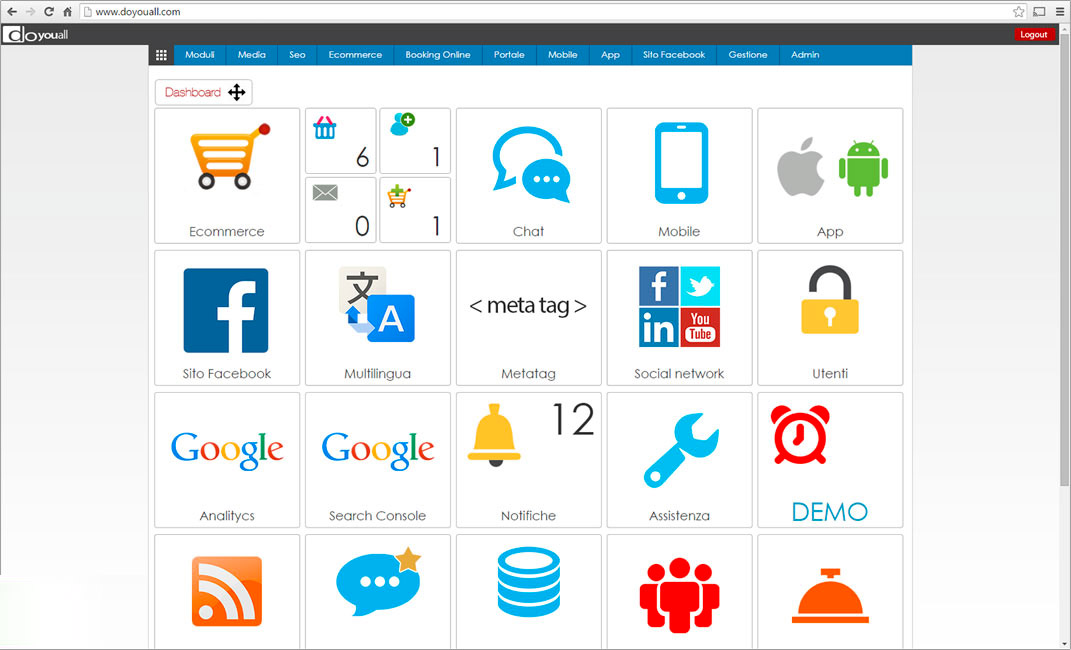Screen dimensions: 1071x650
Task: Click the browser home button
Action: (x=67, y=12)
